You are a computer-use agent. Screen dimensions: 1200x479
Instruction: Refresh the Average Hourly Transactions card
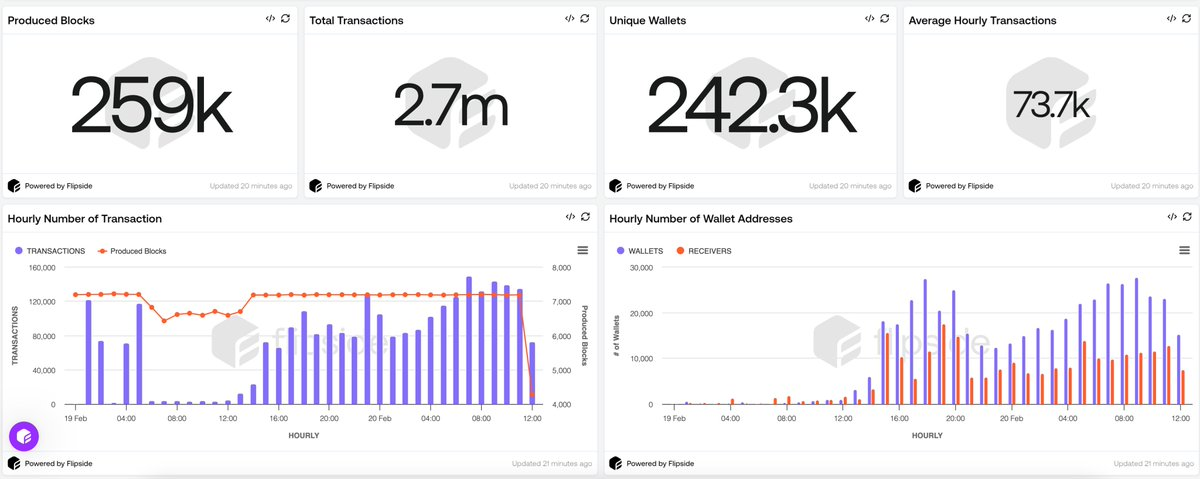(1186, 18)
